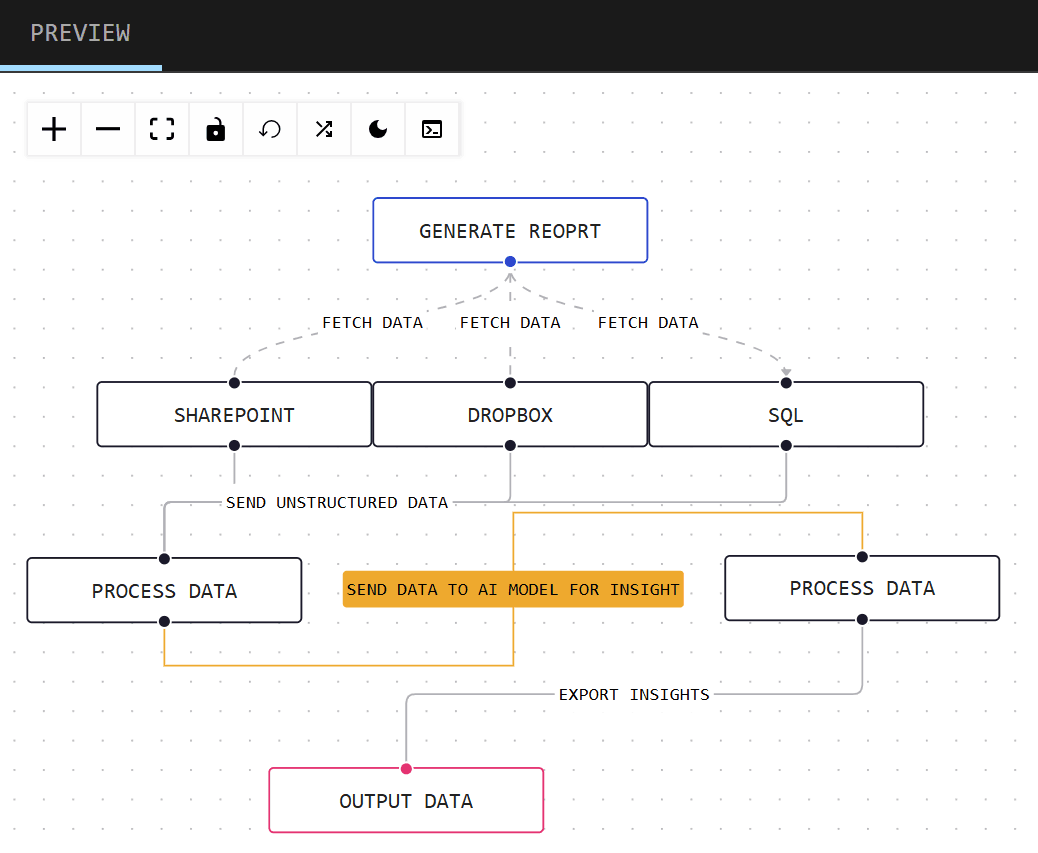Select the pink Output Data node
Image resolution: width=1038 pixels, height=853 pixels.
click(406, 801)
